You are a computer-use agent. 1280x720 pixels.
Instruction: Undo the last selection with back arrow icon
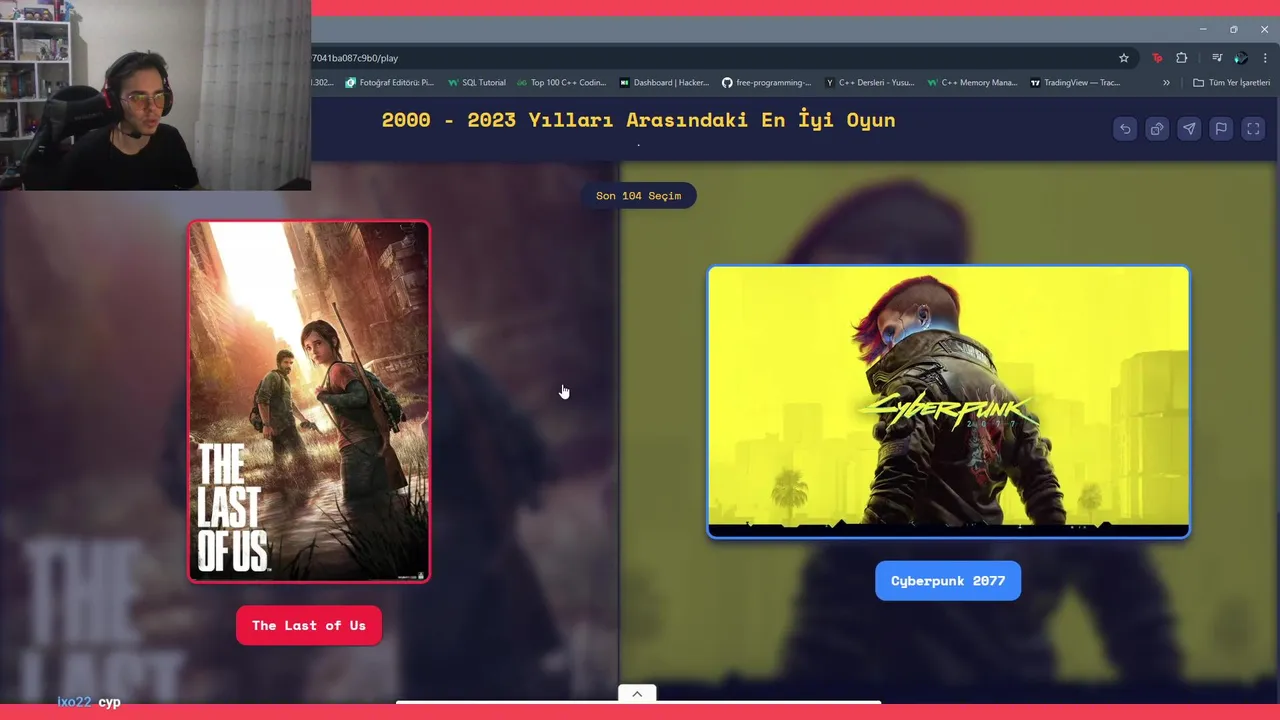pos(1125,129)
